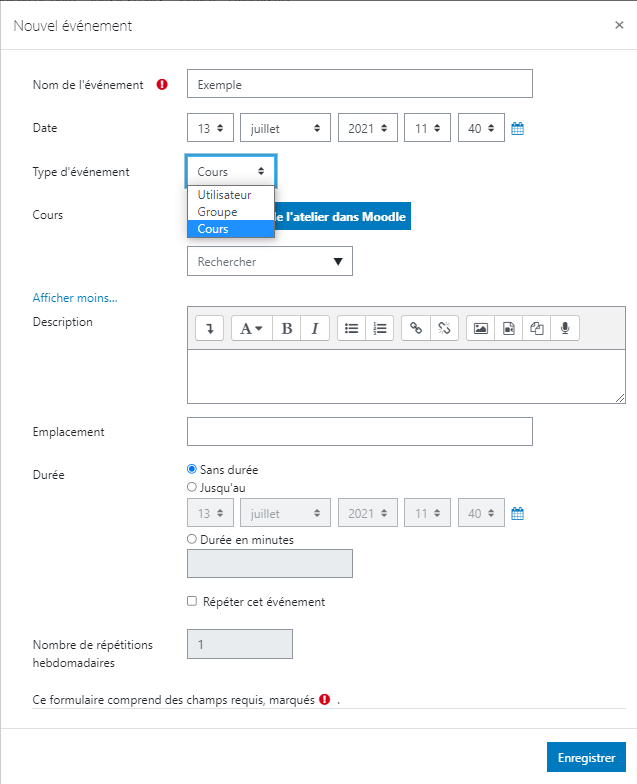Viewport: 637px width, 784px height.
Task: Select the Jusqu'au radio option
Action: (x=192, y=487)
